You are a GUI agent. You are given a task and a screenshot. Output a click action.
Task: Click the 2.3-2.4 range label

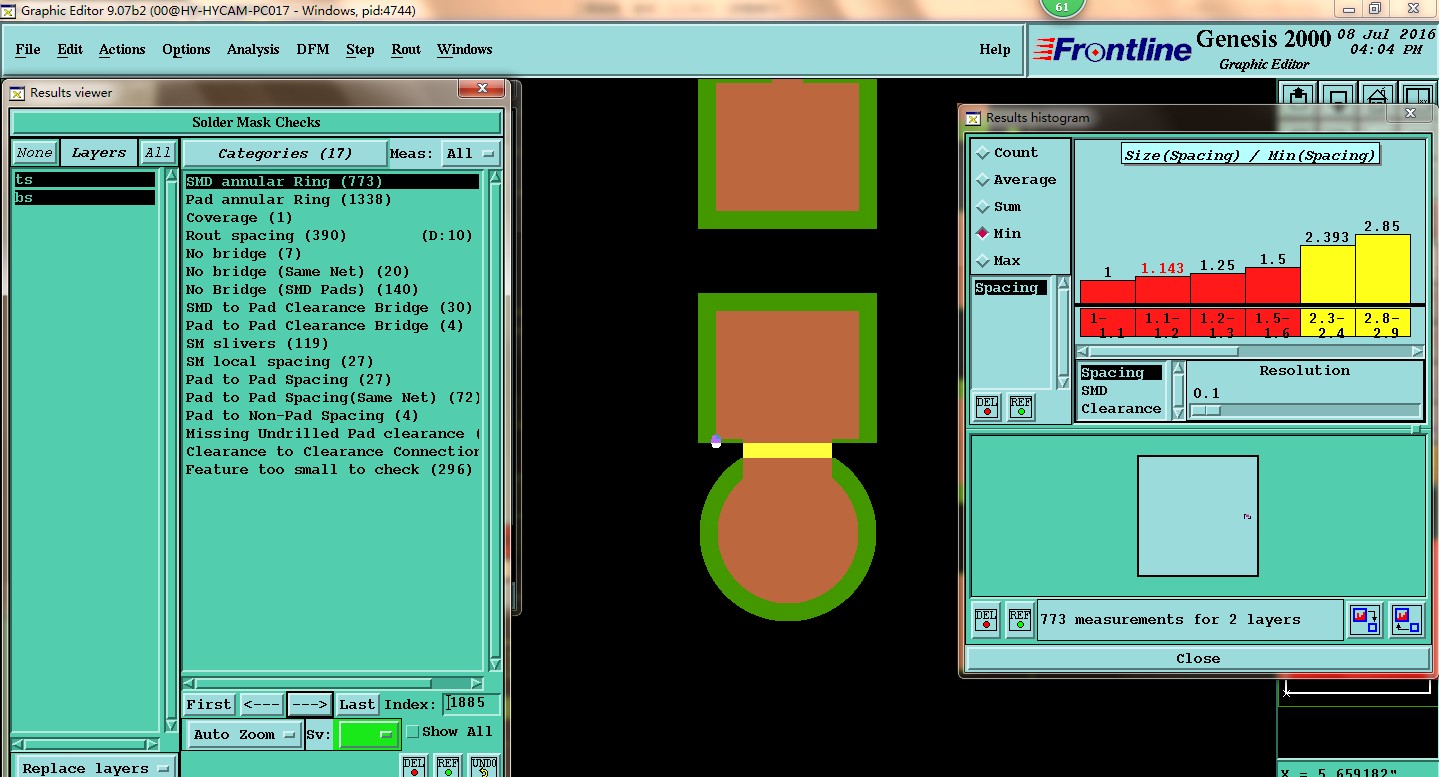click(1327, 324)
